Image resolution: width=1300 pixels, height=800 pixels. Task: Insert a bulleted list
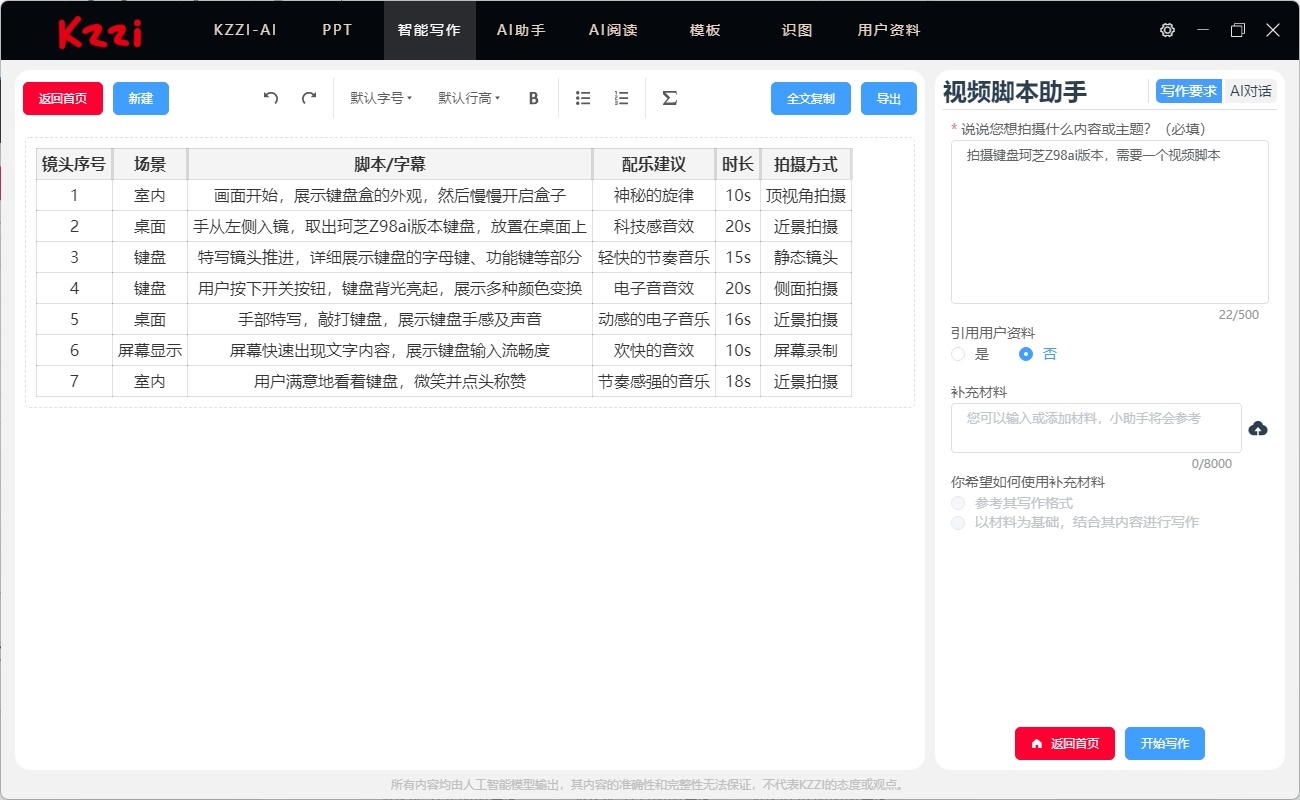tap(583, 98)
